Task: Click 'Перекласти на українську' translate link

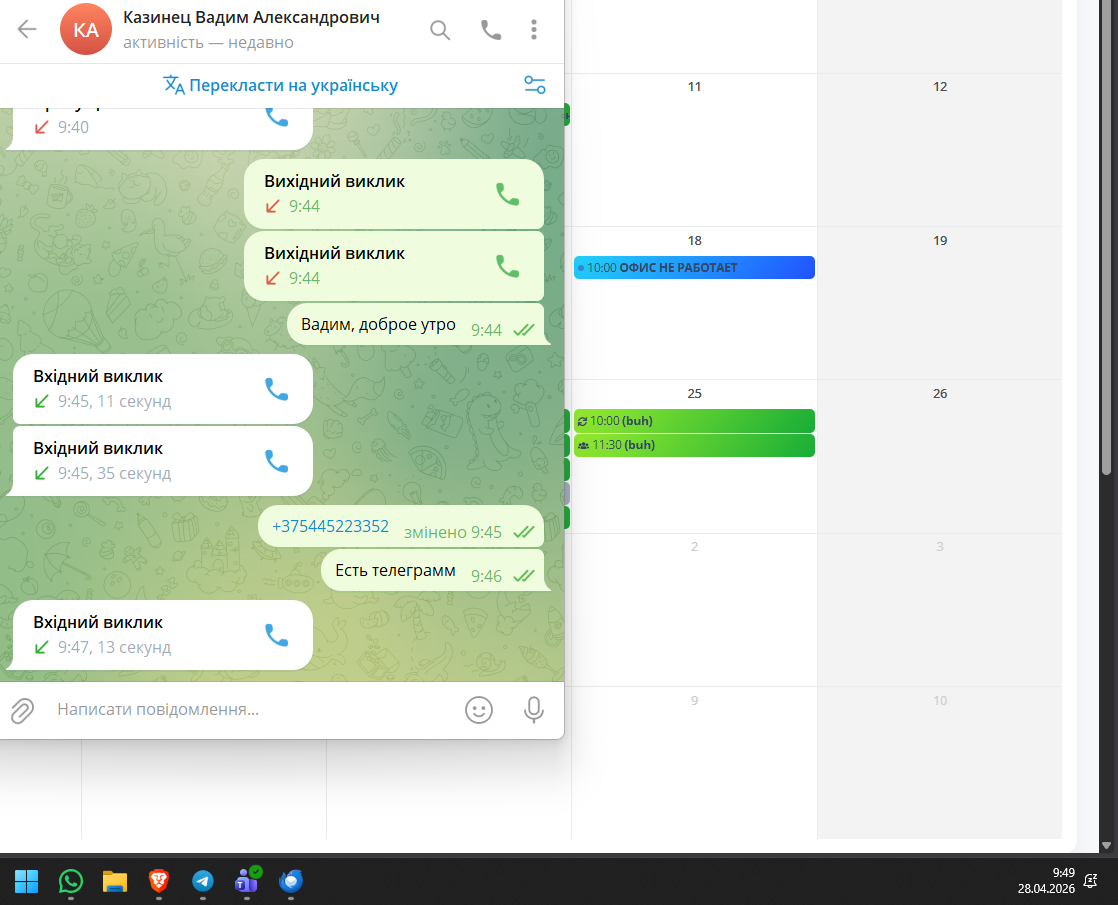Action: 280,86
